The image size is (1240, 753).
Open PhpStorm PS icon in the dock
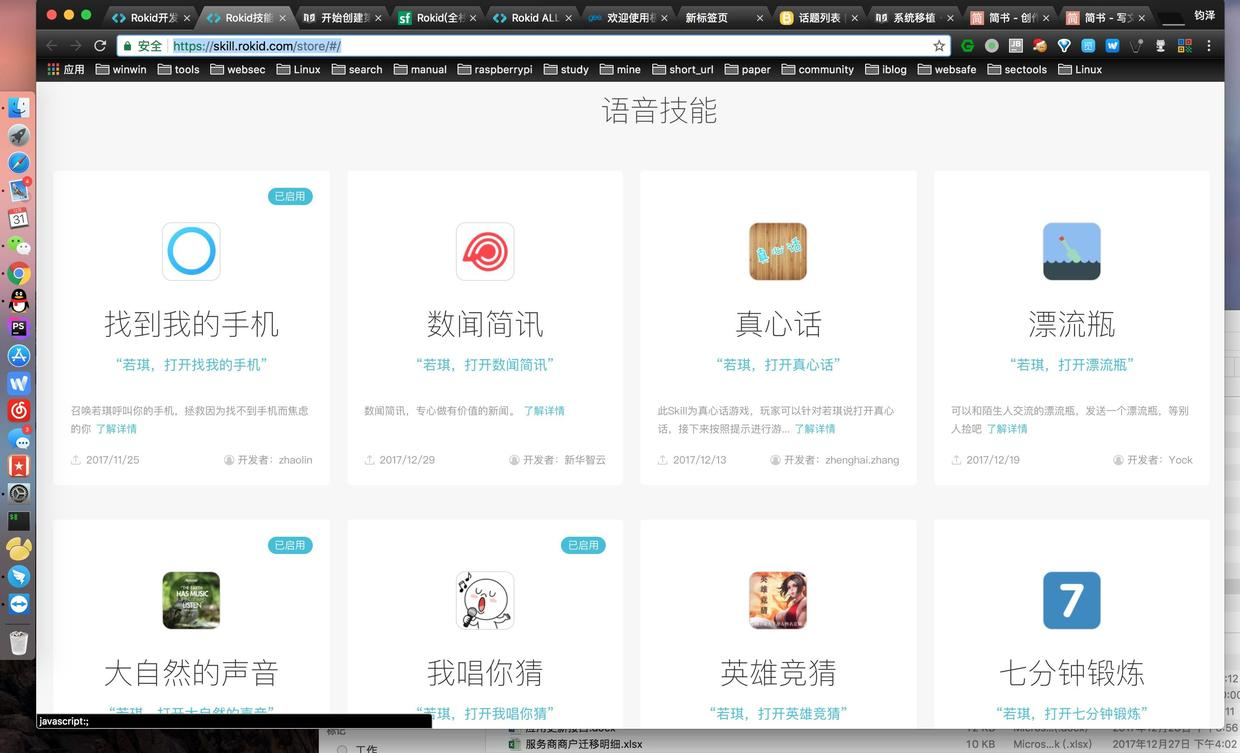click(19, 328)
